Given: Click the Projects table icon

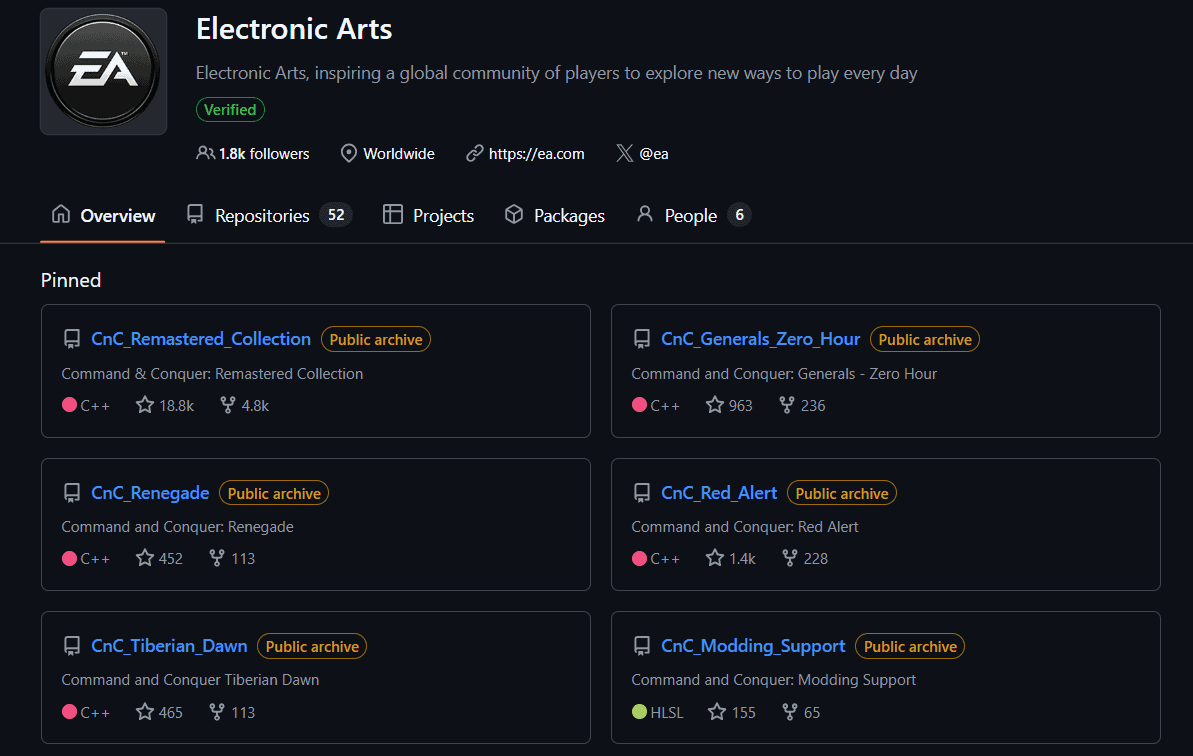Looking at the screenshot, I should click(393, 214).
